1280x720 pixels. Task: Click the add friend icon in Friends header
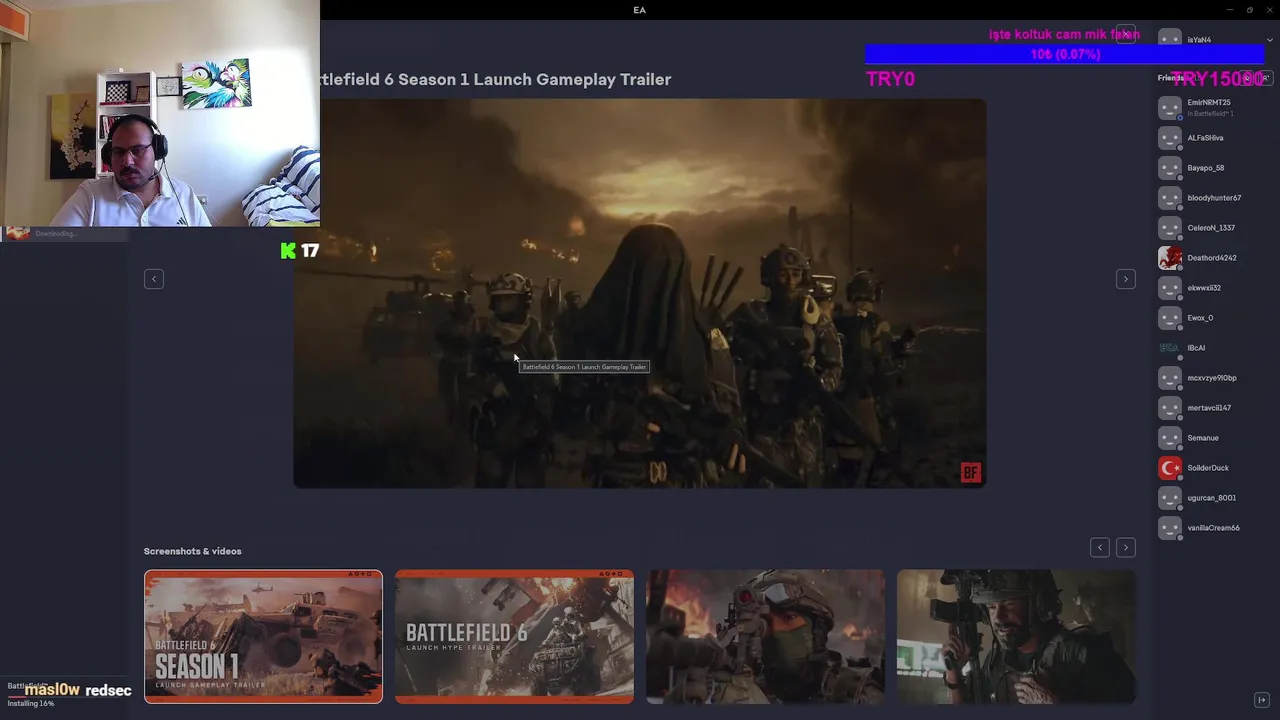coord(1265,78)
